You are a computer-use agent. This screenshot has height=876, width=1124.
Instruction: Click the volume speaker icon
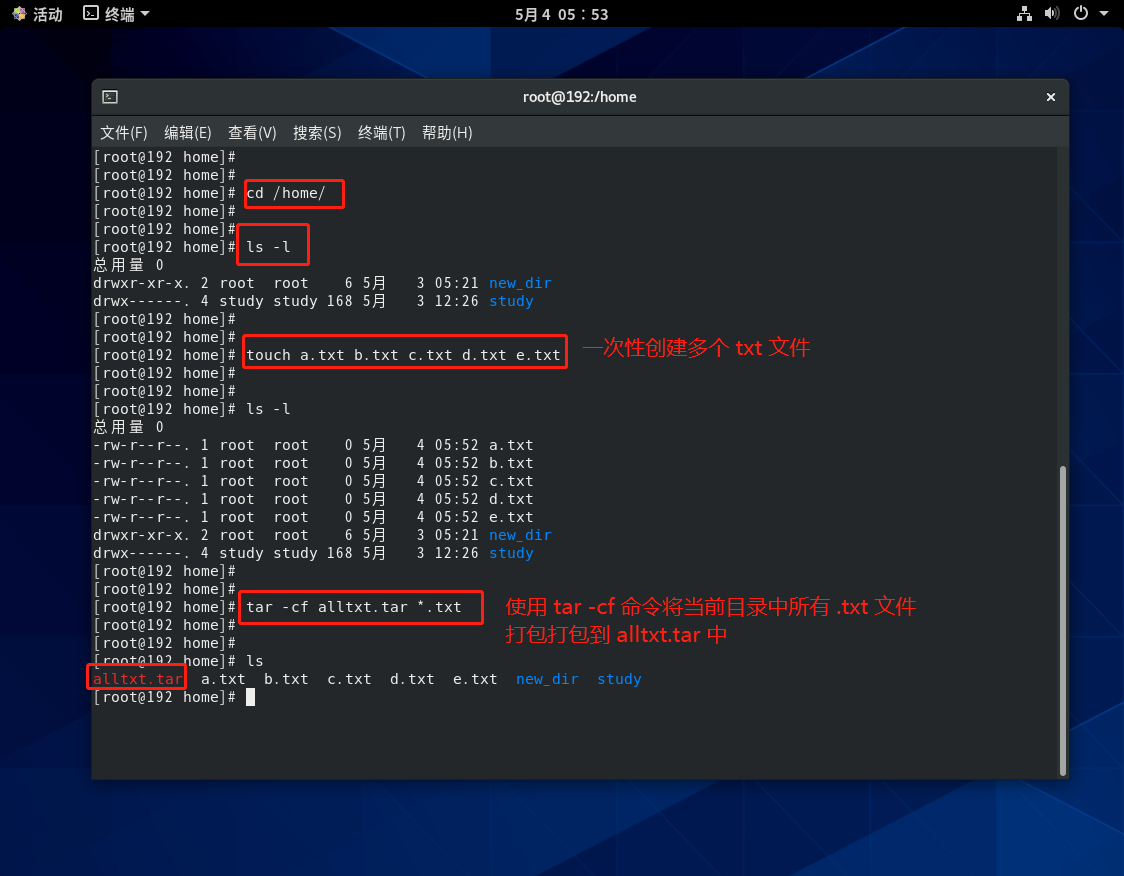tap(1051, 14)
